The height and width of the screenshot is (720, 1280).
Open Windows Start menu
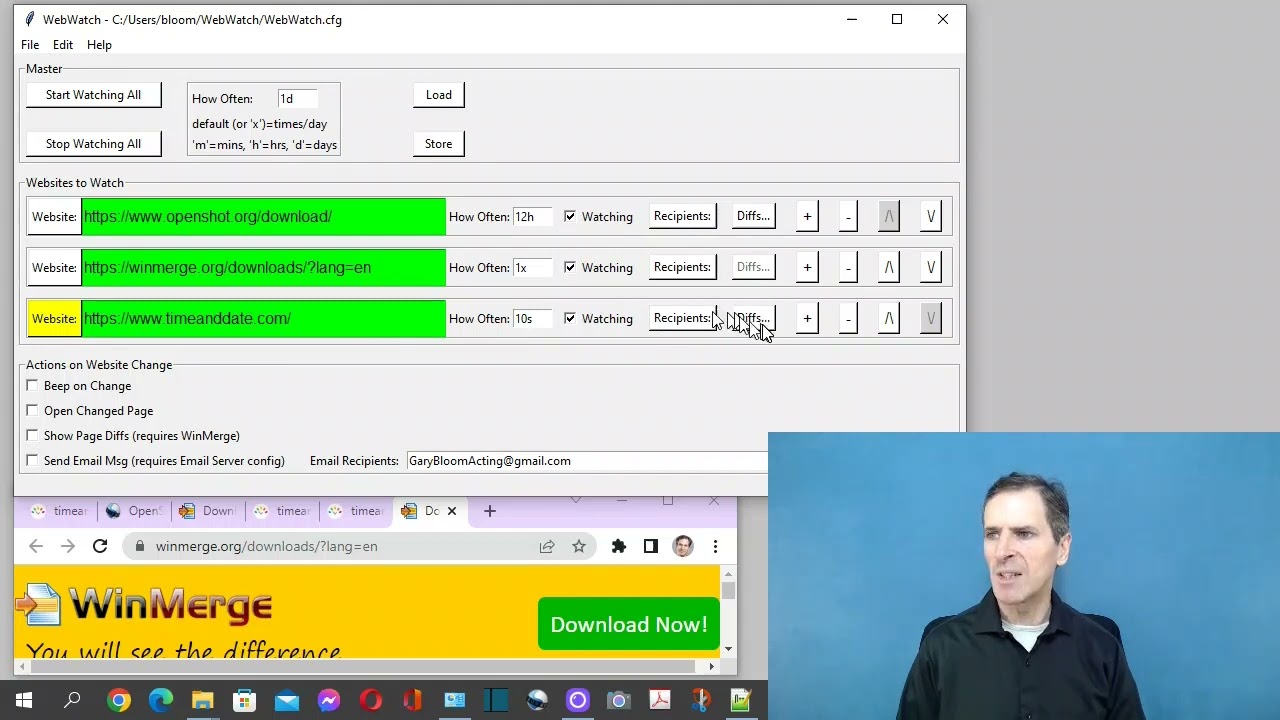24,701
